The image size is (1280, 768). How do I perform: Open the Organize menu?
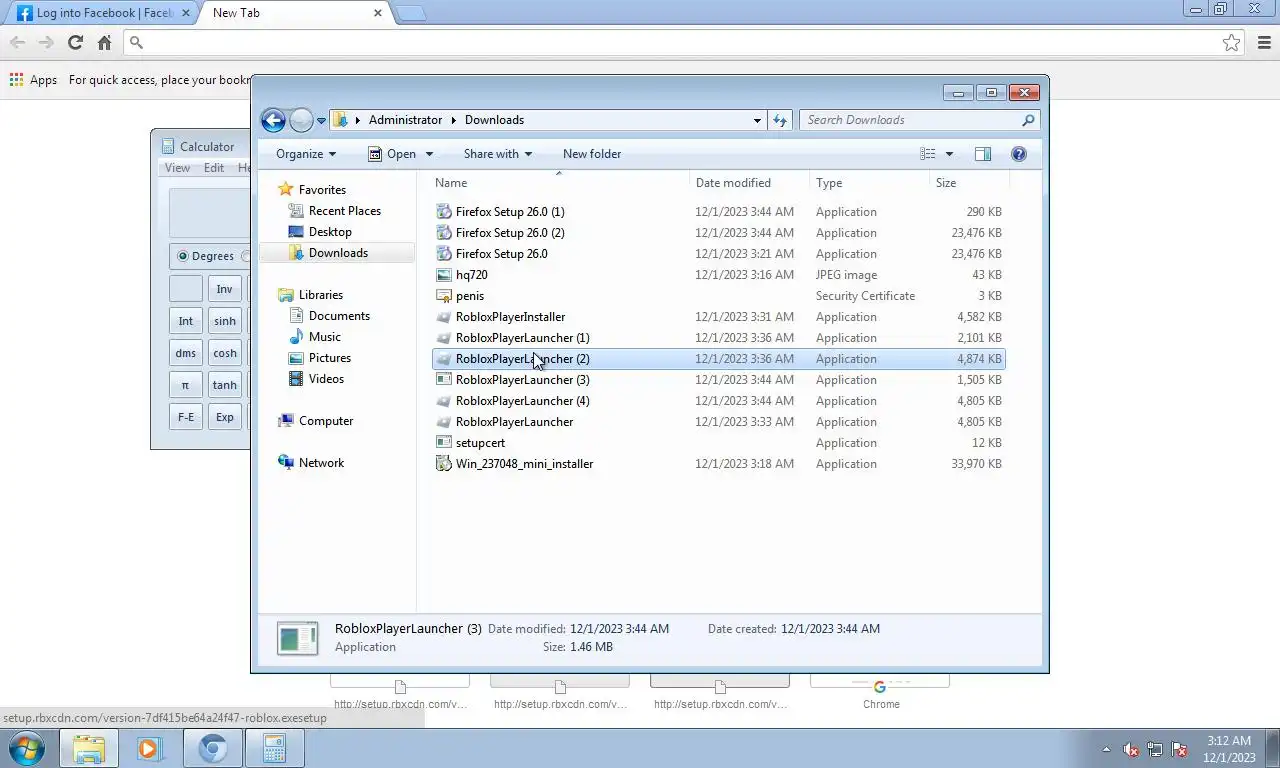(x=306, y=154)
